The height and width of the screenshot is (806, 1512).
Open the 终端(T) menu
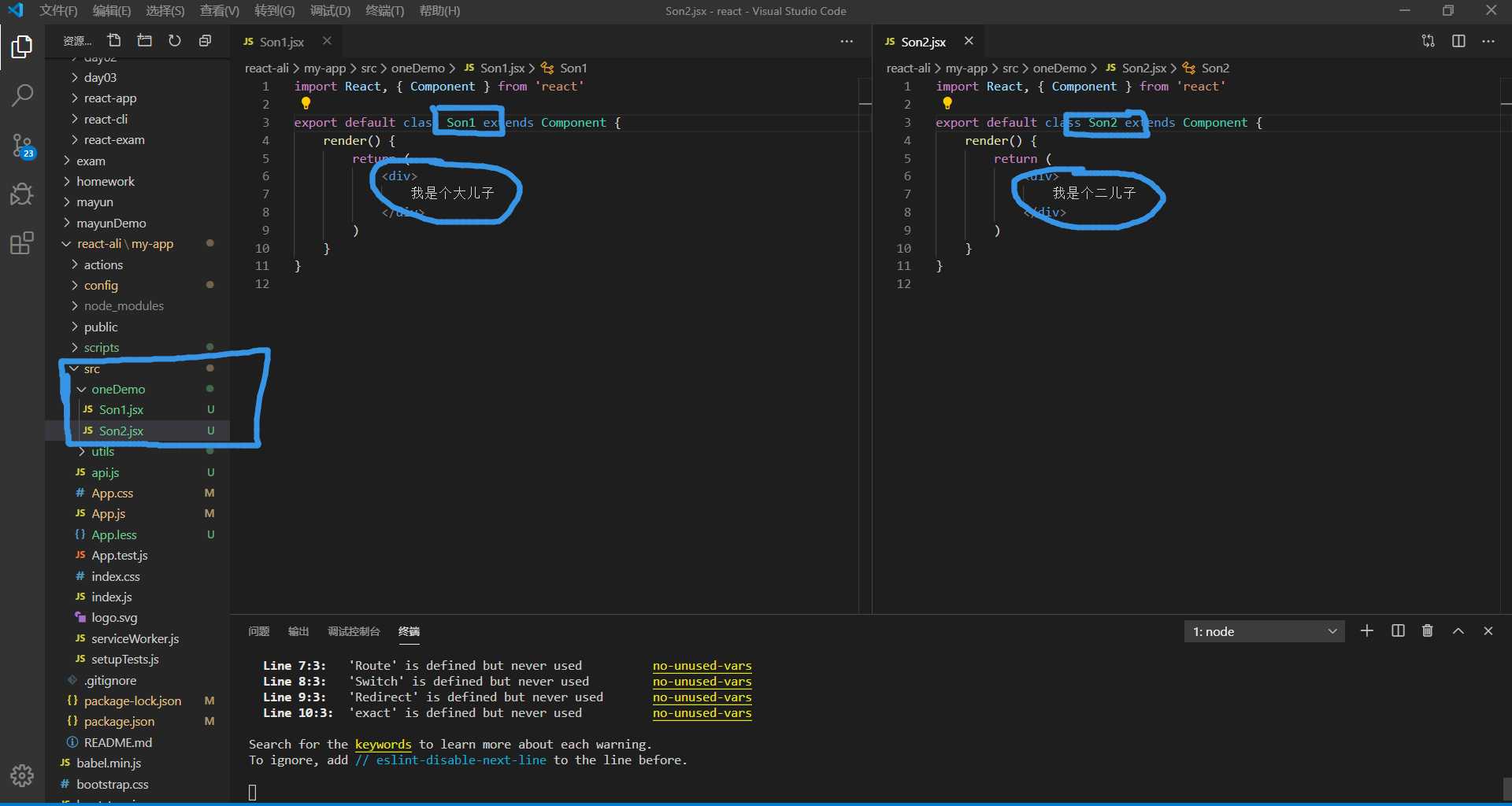[x=385, y=11]
